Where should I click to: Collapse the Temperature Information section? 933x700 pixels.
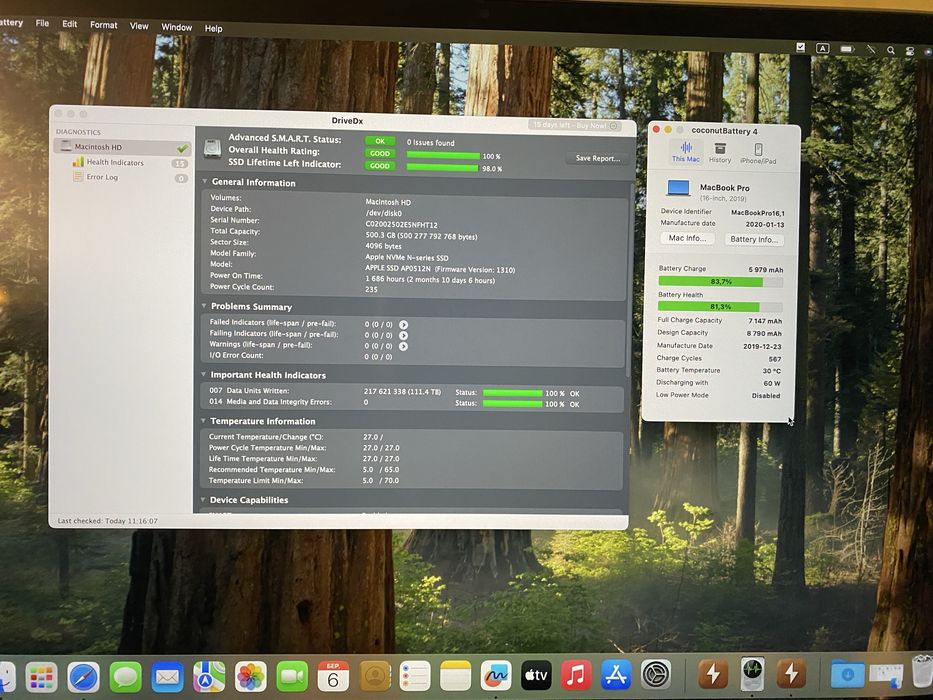[x=203, y=420]
